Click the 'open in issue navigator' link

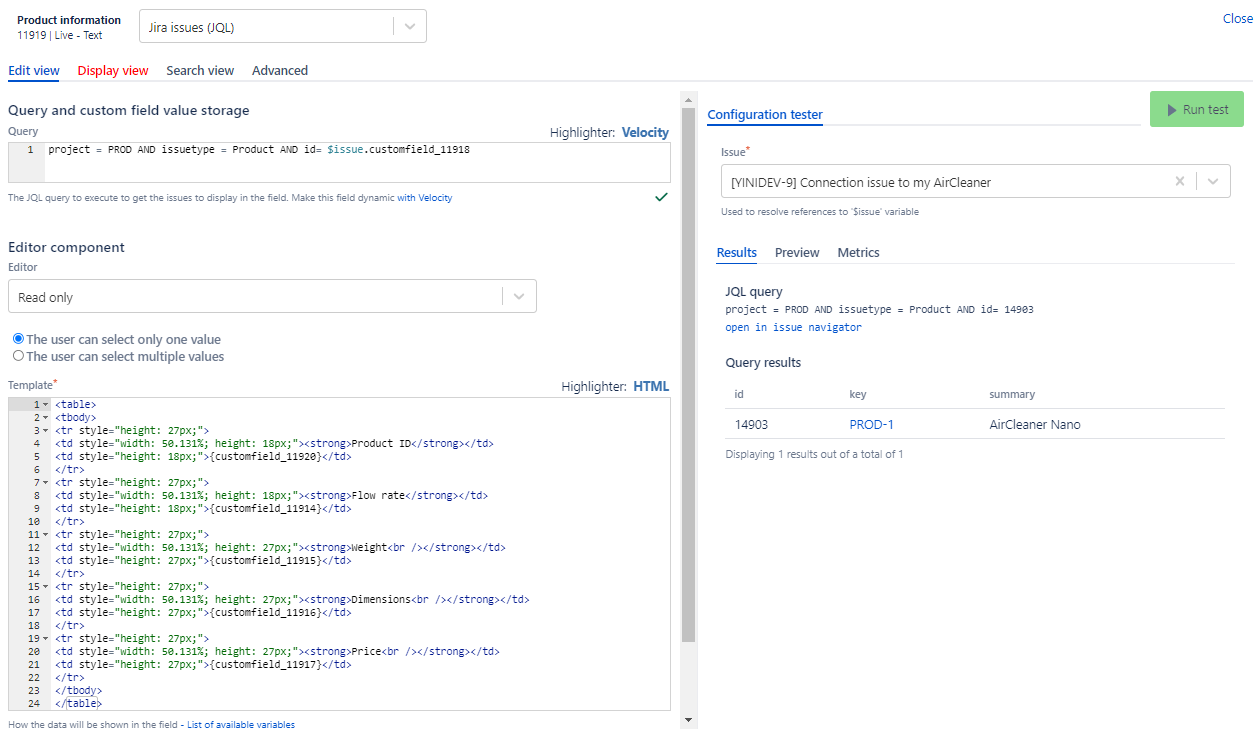(793, 327)
